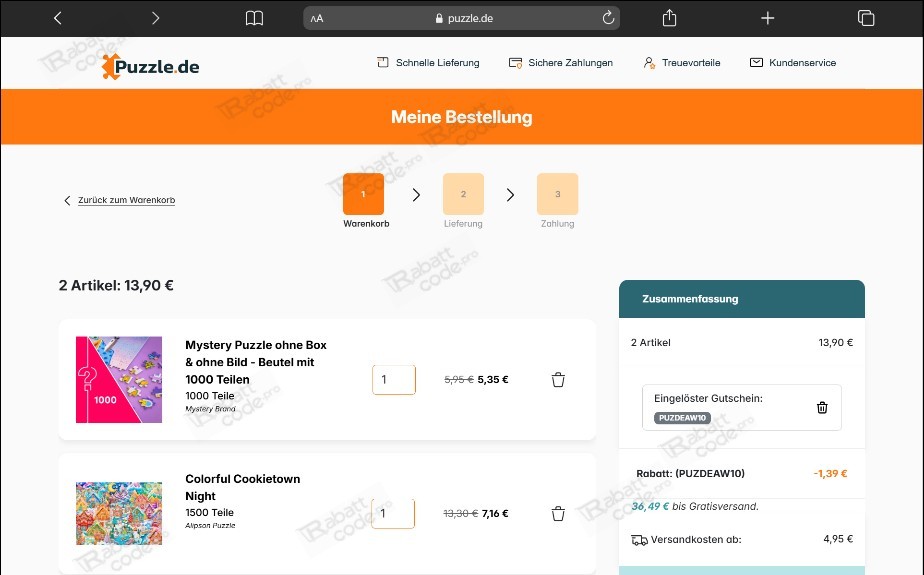924x575 pixels.
Task: Click the 'Mystery Brand' brand label
Action: (x=210, y=409)
